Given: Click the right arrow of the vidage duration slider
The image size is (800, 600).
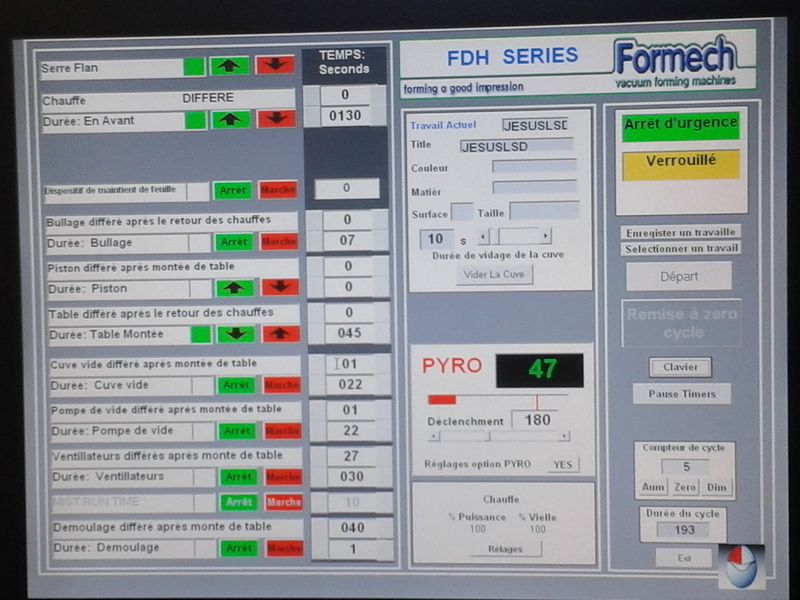Looking at the screenshot, I should [545, 236].
